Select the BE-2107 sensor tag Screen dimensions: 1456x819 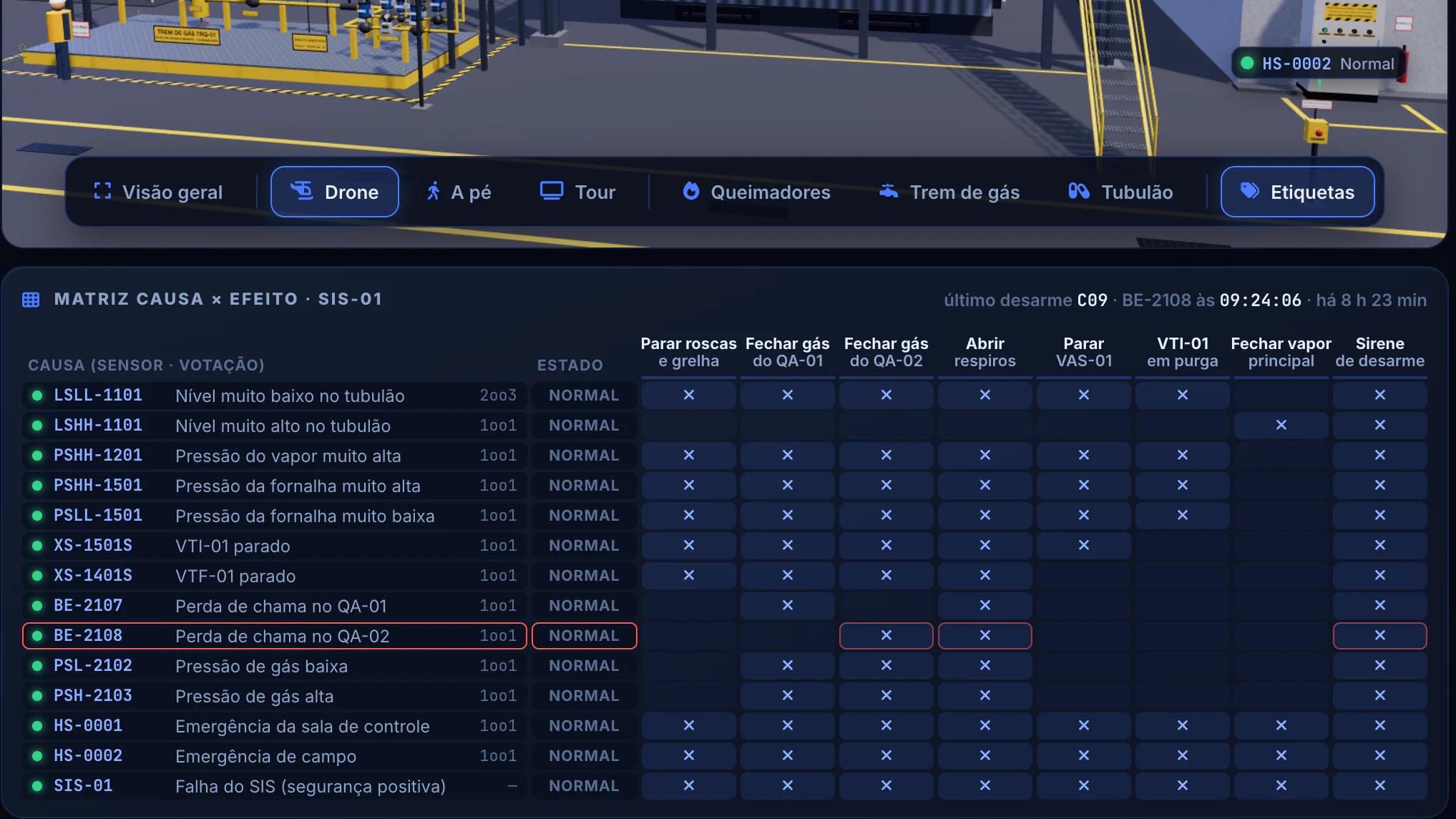click(88, 605)
